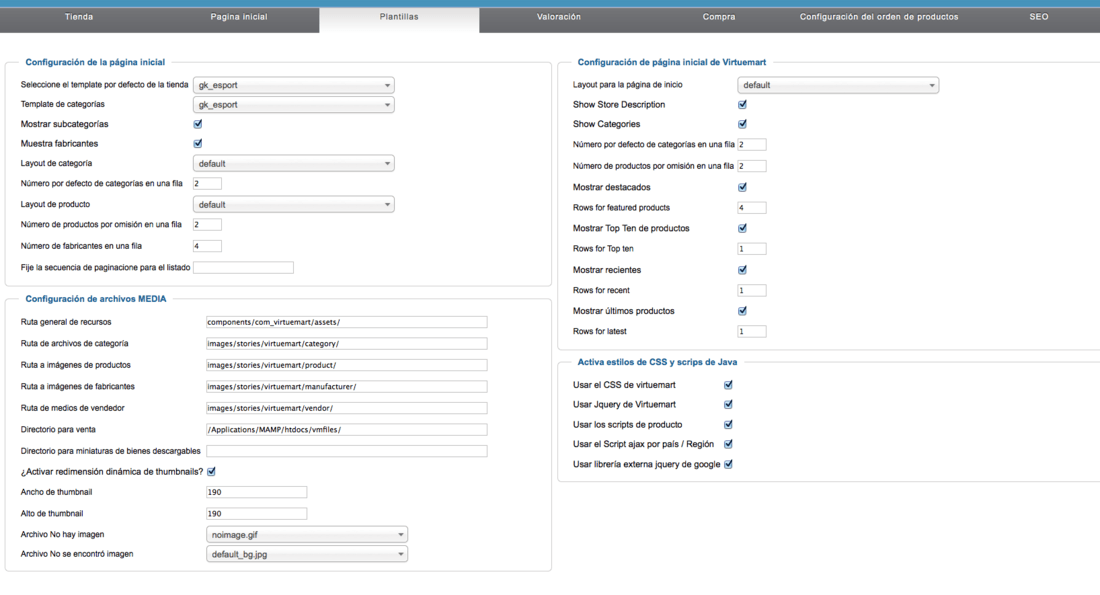Click Ruta de archivos de categoría field
The image size is (1100, 595).
coord(347,344)
